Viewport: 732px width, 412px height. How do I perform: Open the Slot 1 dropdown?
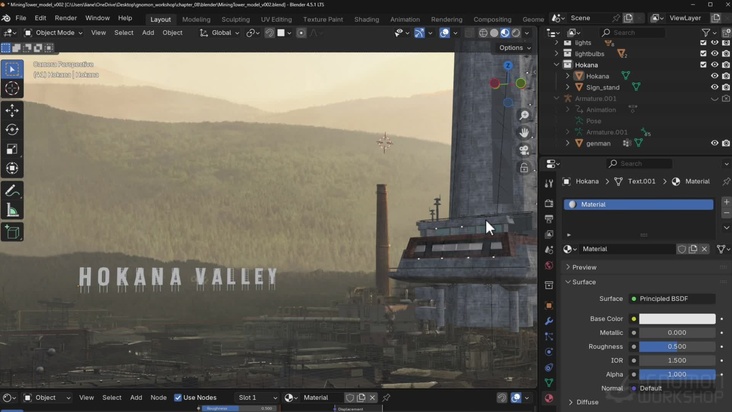(257, 398)
